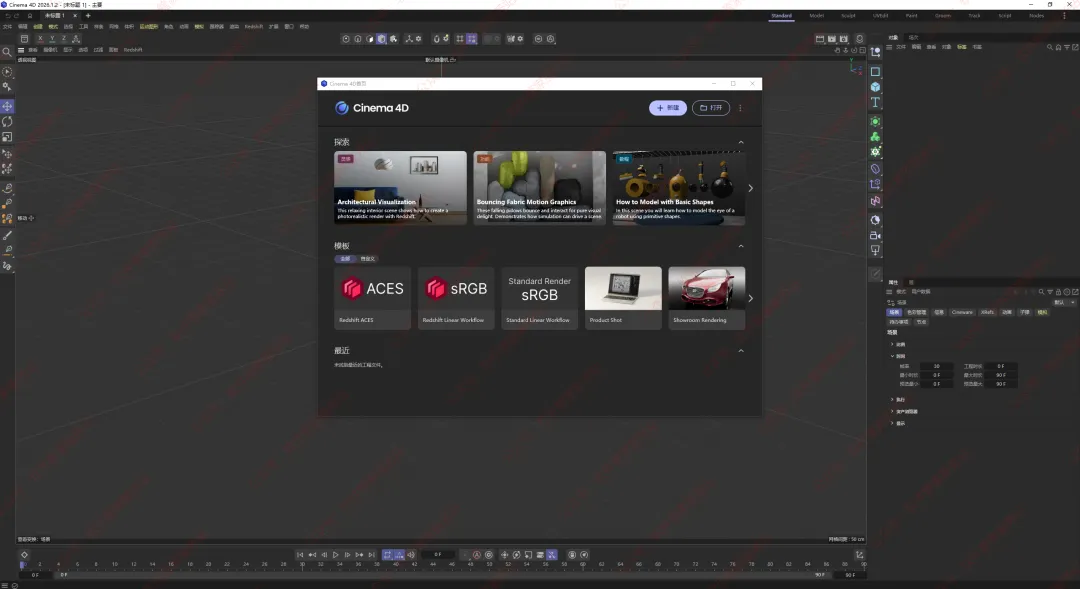This screenshot has height=589, width=1080.
Task: Toggle Y axis lock
Action: coord(52,39)
